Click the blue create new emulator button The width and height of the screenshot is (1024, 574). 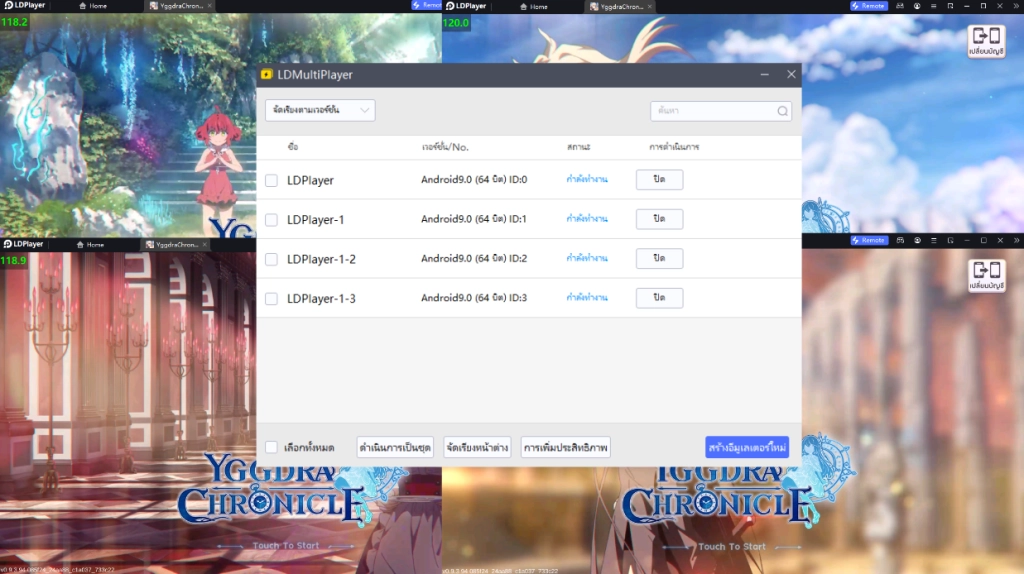[747, 447]
